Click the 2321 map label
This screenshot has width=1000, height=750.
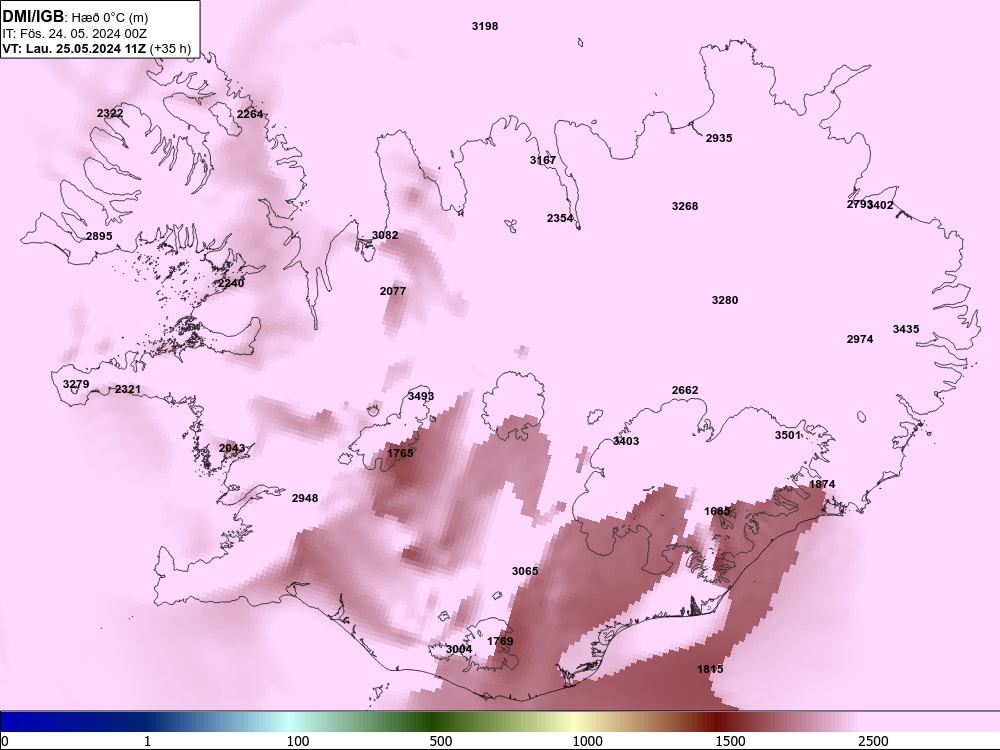[128, 389]
